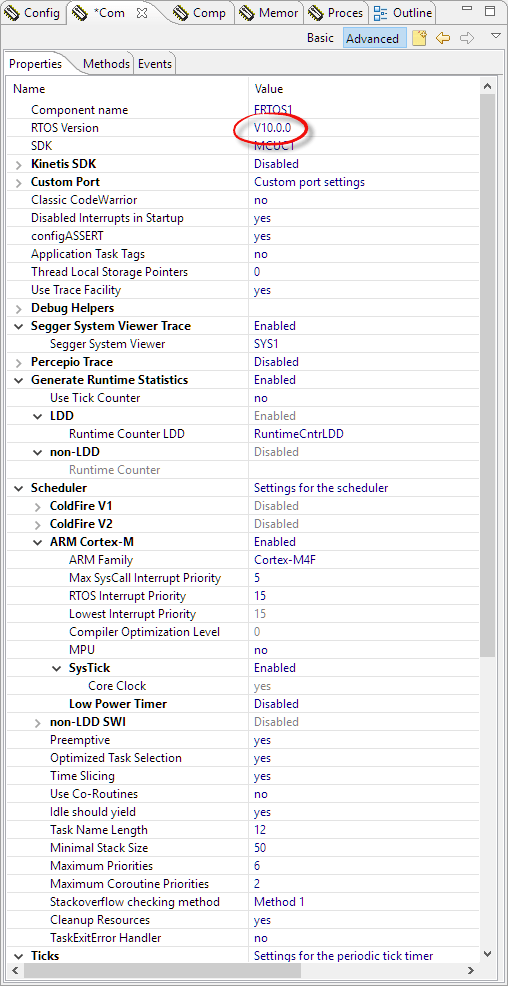Collapse the LDD group
Screen dimensions: 508x986
37,416
